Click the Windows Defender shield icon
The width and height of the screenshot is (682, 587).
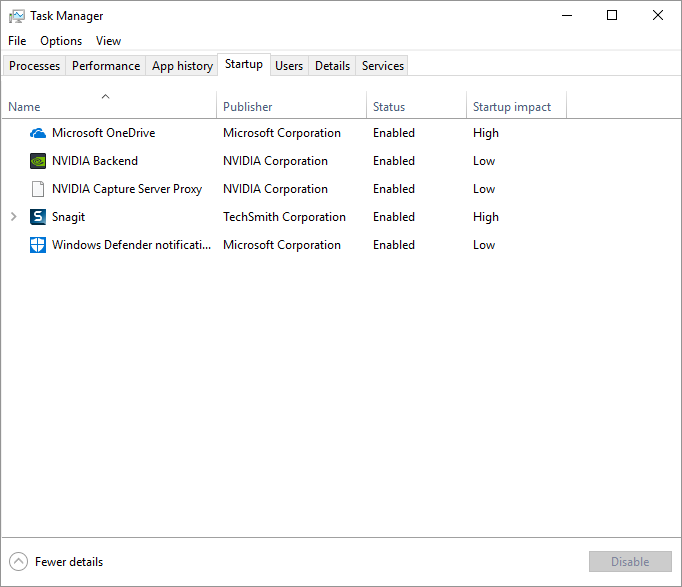tap(38, 245)
